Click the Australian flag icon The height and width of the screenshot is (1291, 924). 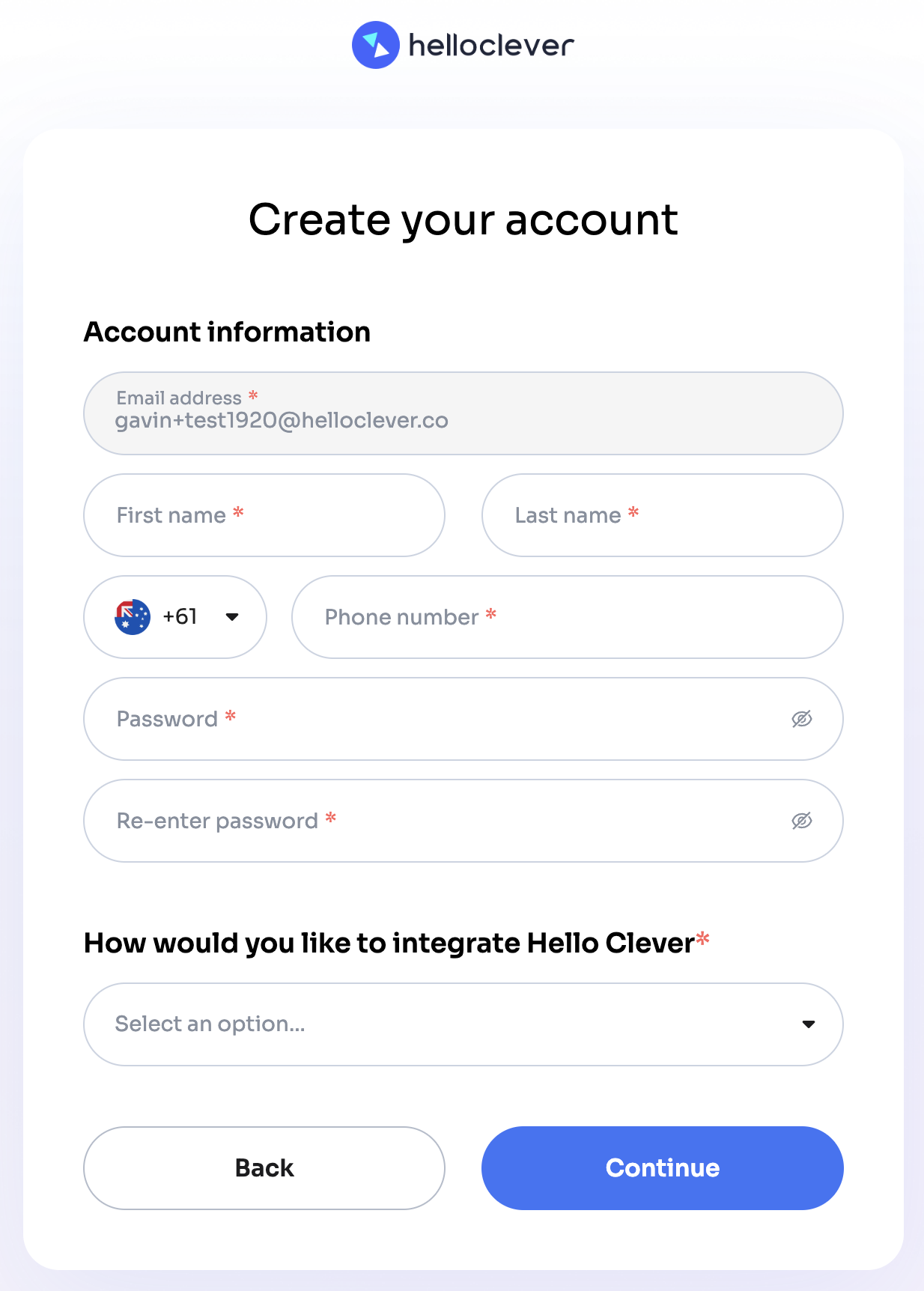[x=133, y=617]
